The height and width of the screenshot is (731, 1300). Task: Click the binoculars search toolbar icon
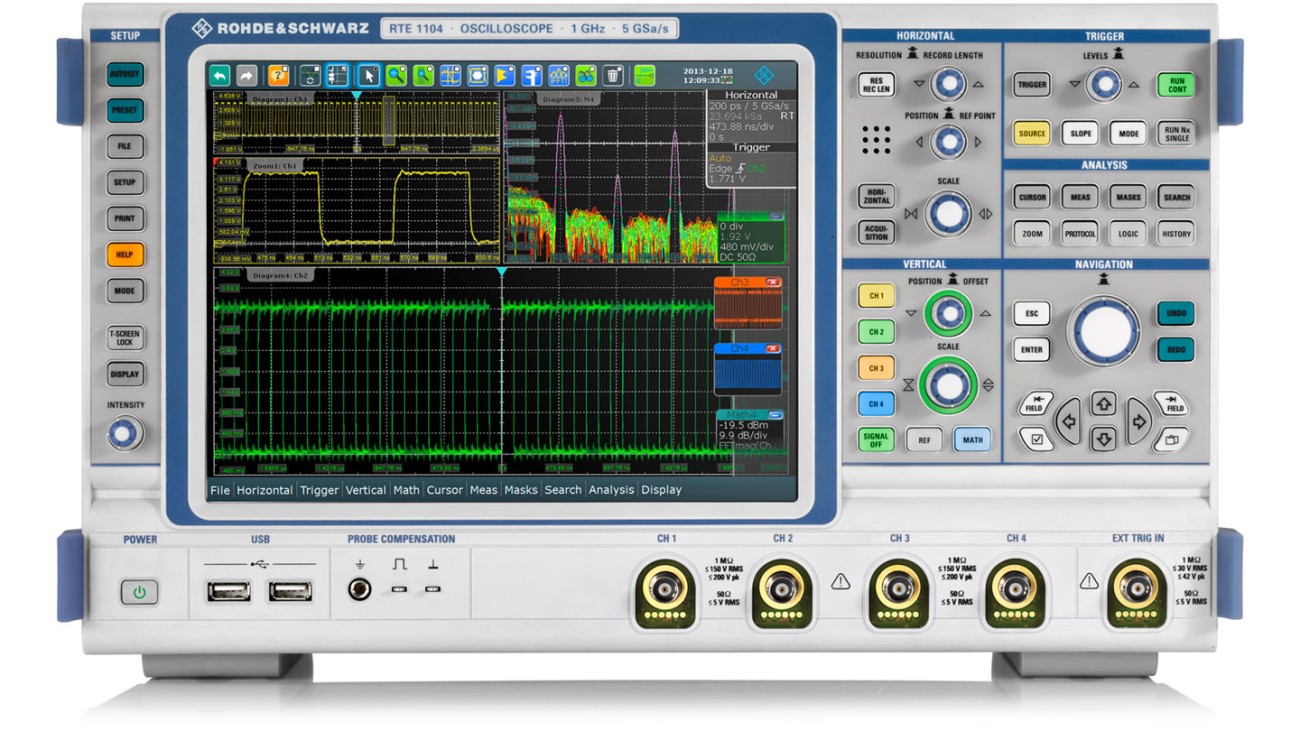point(585,77)
